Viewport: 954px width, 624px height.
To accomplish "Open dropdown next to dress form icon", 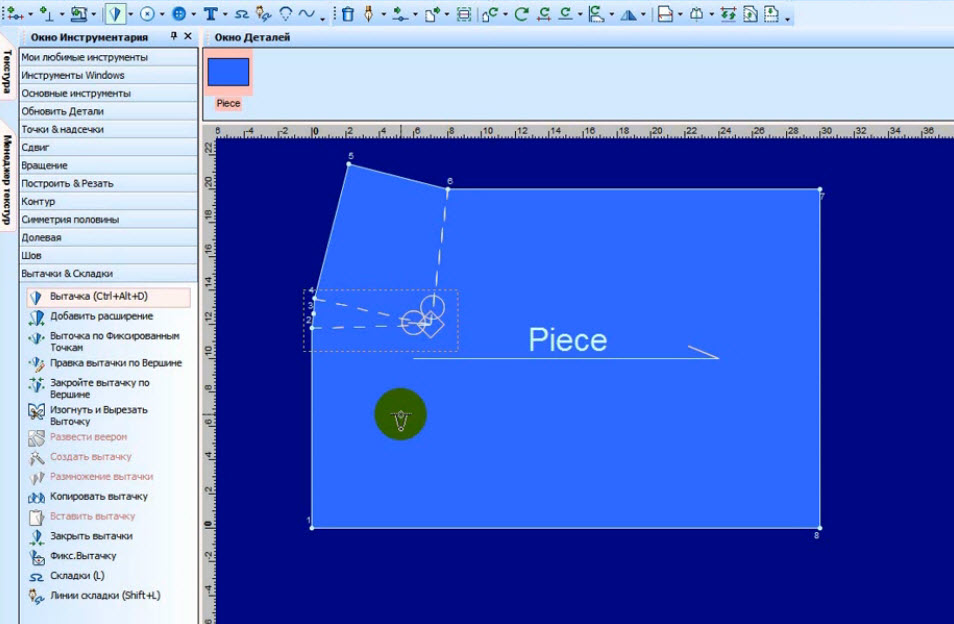I will (711, 14).
